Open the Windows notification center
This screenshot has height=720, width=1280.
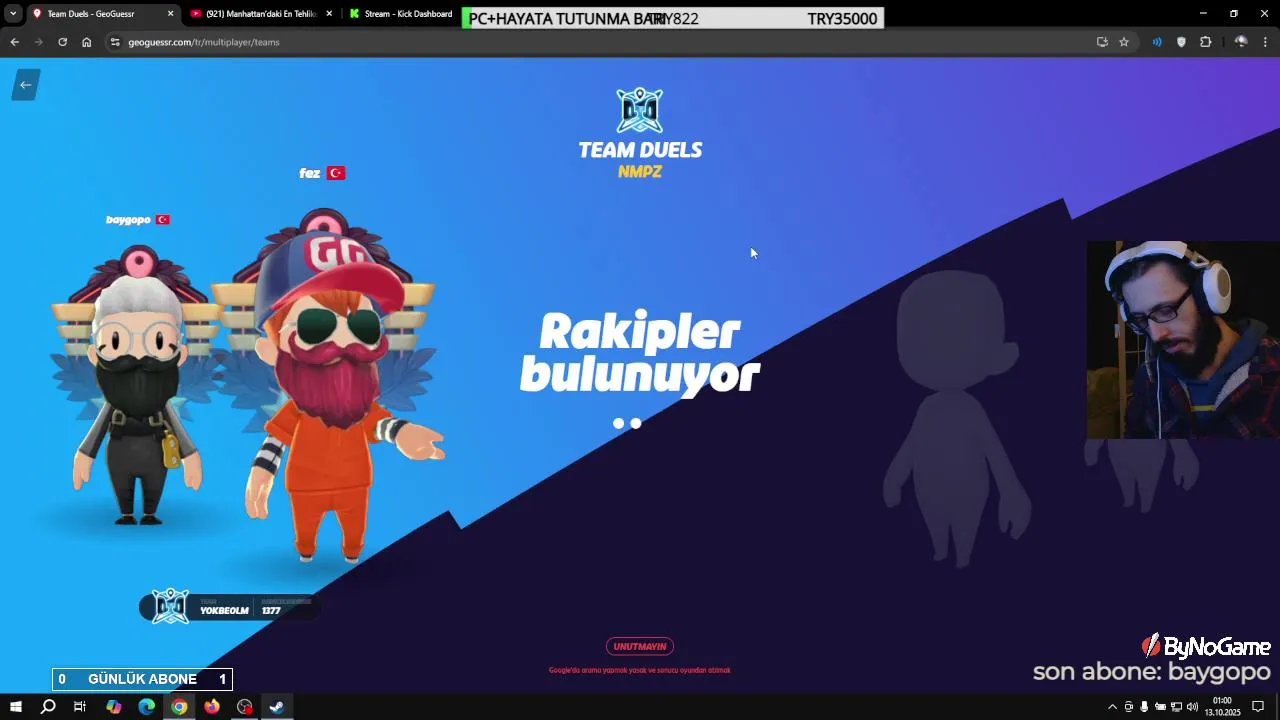point(1258,707)
